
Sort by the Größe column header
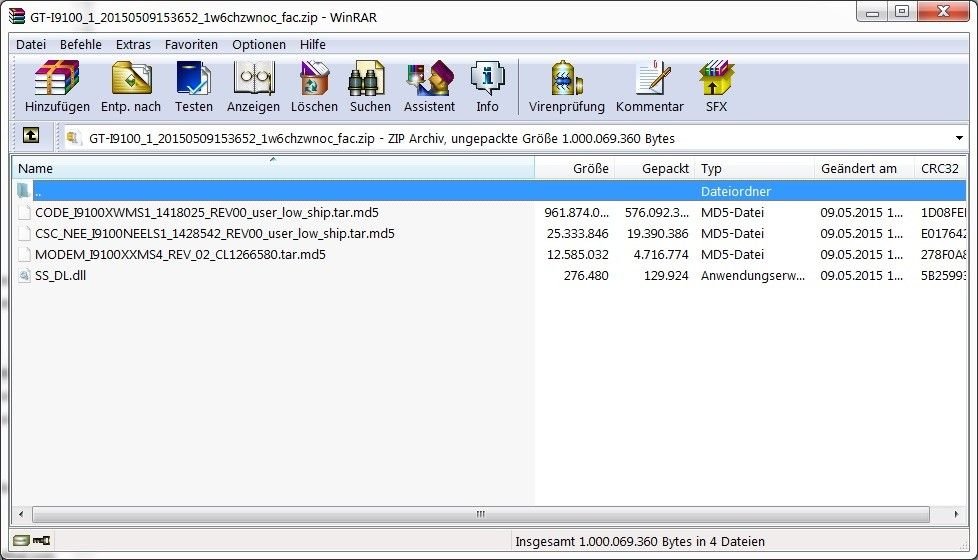(574, 168)
